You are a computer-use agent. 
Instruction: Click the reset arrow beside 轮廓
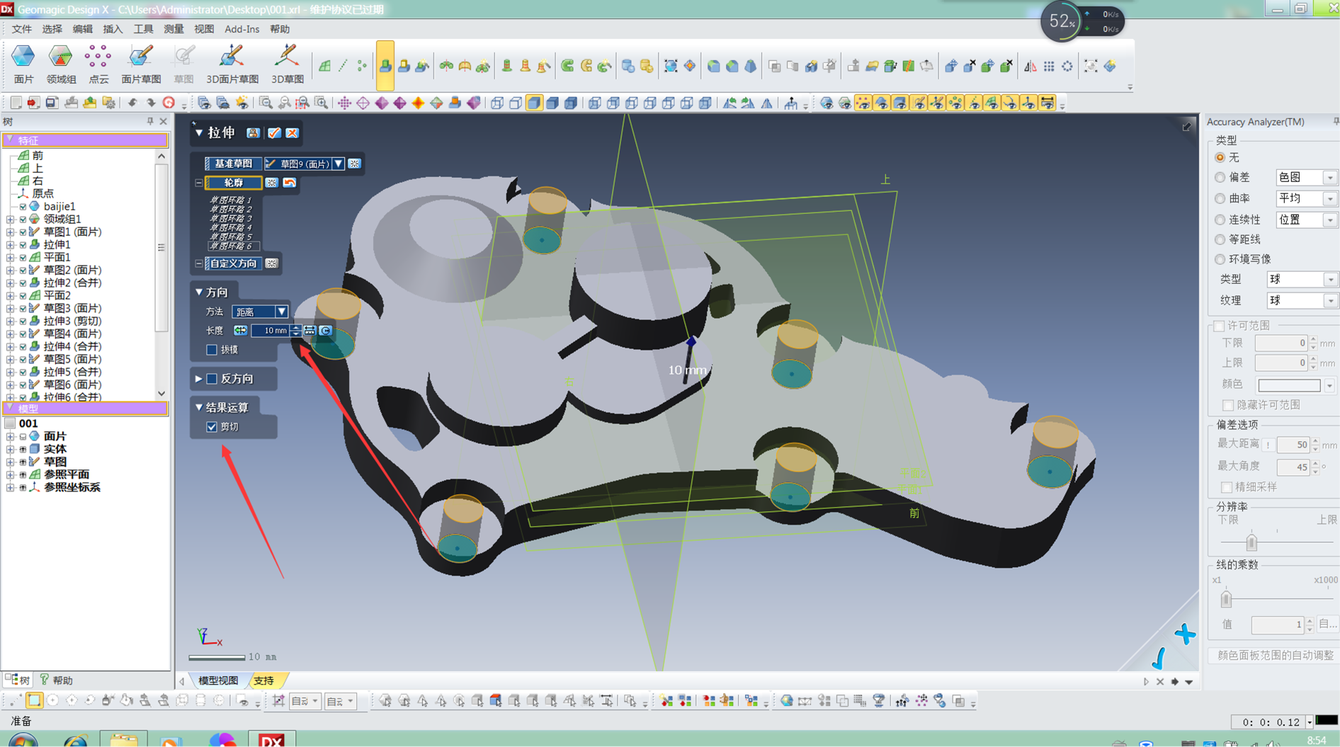click(x=289, y=183)
